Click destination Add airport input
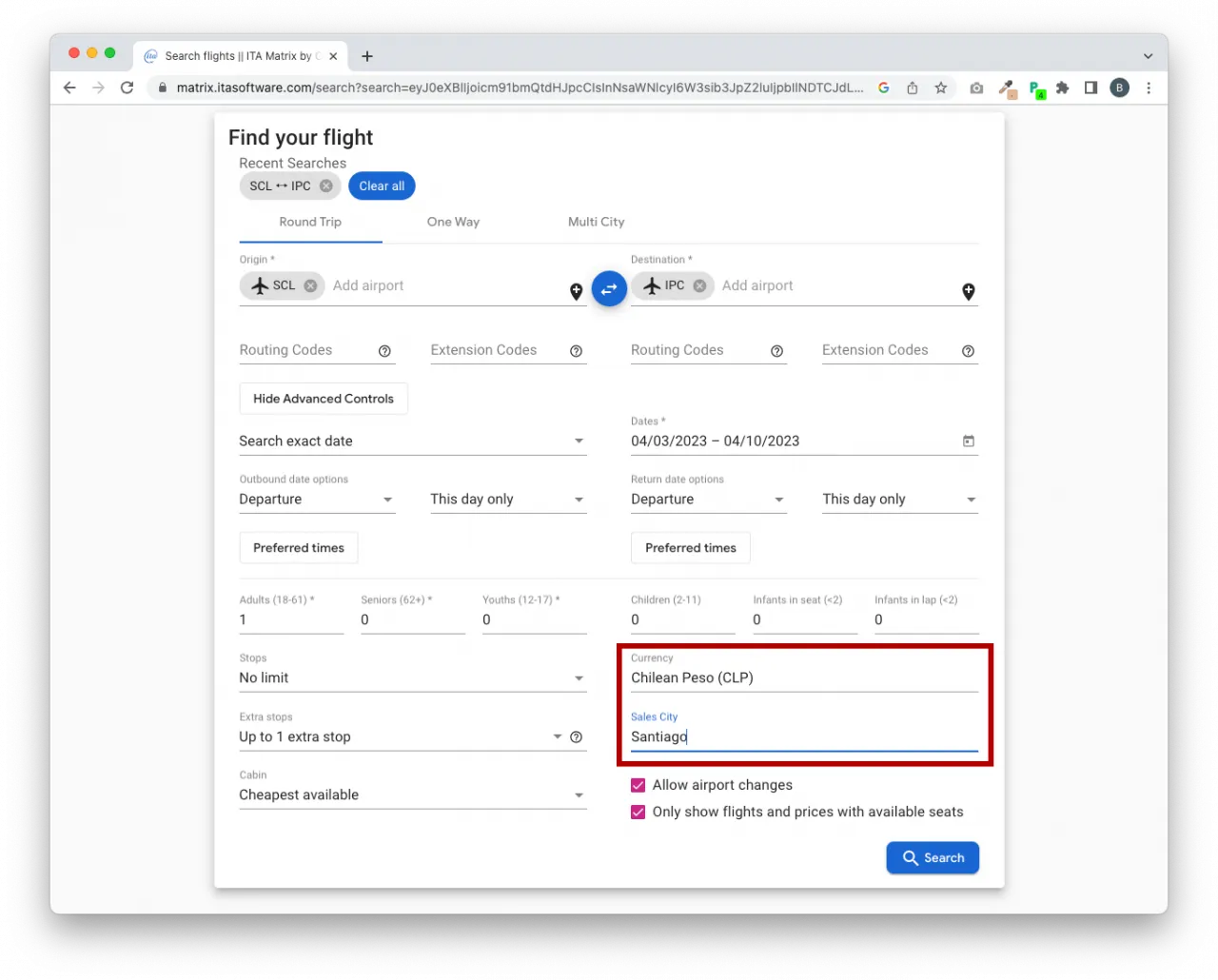The height and width of the screenshot is (980, 1218). (x=835, y=285)
